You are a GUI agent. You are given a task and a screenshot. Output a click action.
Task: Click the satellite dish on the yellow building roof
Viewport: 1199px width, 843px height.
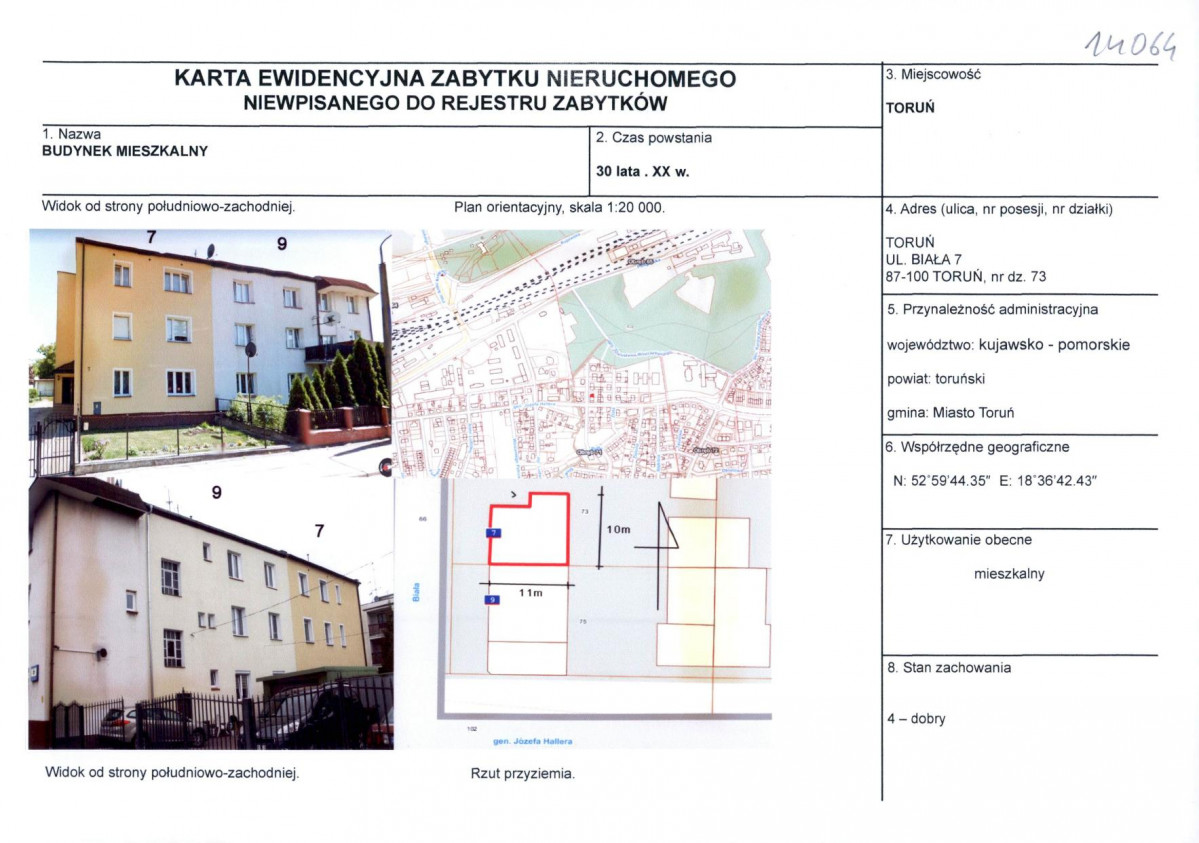click(x=210, y=250)
